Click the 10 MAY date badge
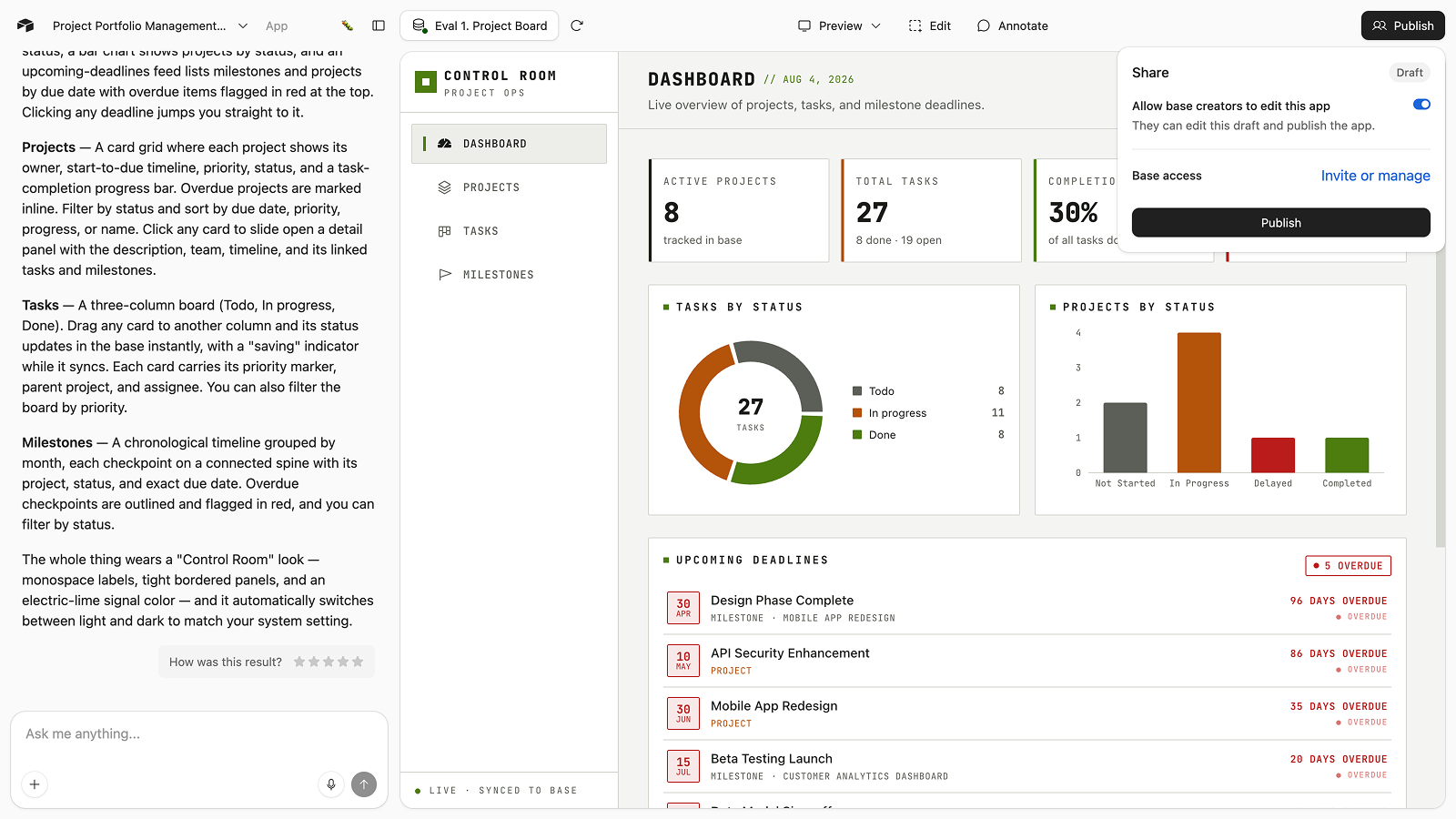 (x=683, y=661)
